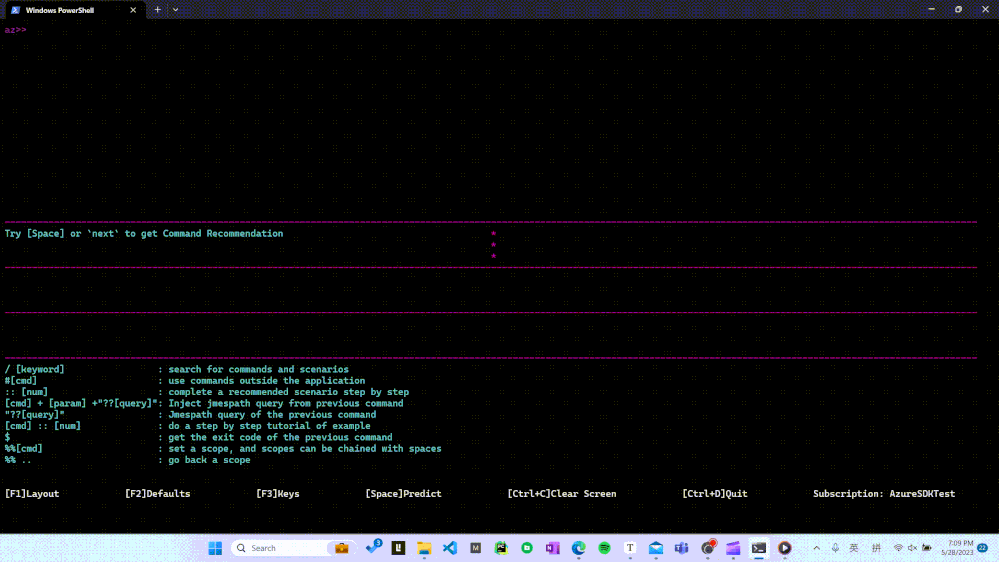Image resolution: width=999 pixels, height=562 pixels.
Task: Open the green round app icon in taskbar
Action: coord(527,548)
